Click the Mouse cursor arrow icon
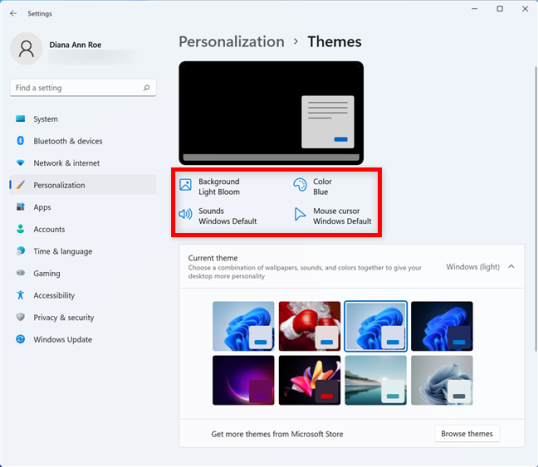538x467 pixels. coord(300,214)
